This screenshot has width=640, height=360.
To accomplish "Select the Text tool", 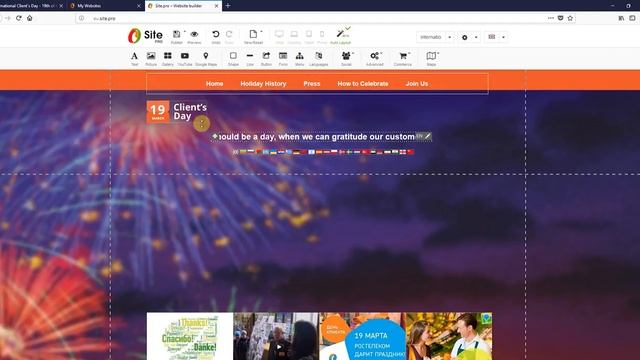I will tap(134, 56).
